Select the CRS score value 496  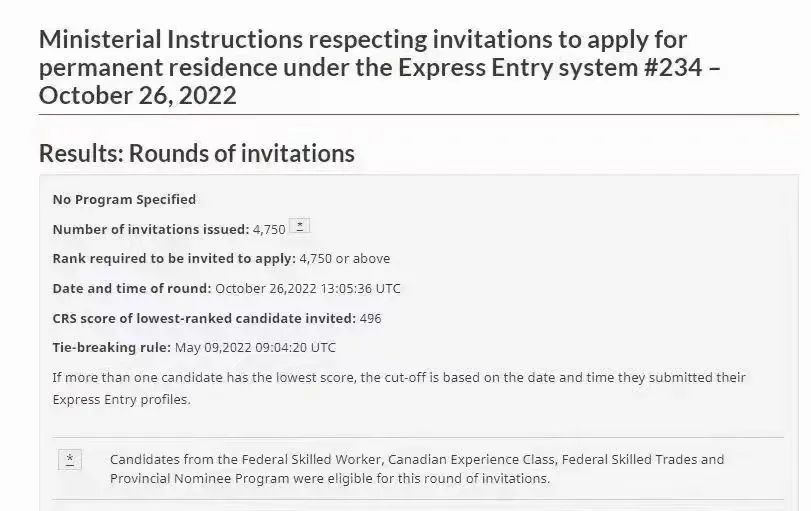pos(370,318)
